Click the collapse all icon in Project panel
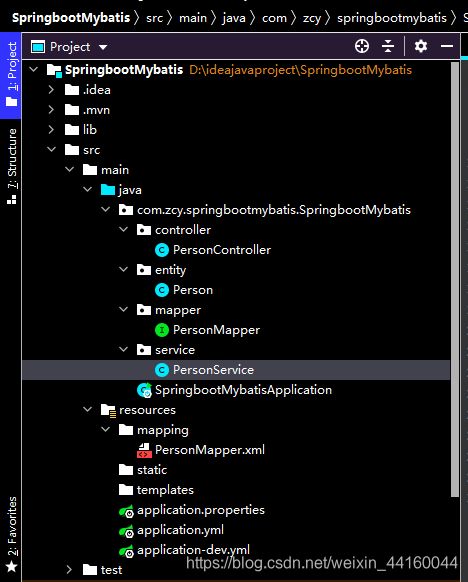The height and width of the screenshot is (582, 468). point(388,46)
